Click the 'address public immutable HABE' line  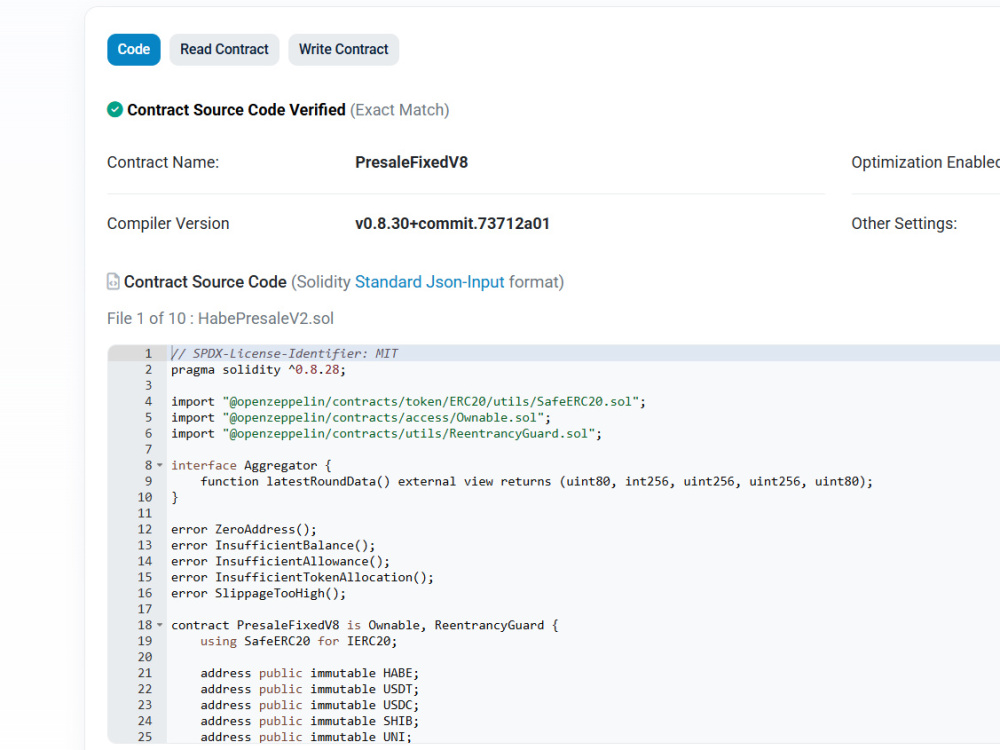(310, 673)
